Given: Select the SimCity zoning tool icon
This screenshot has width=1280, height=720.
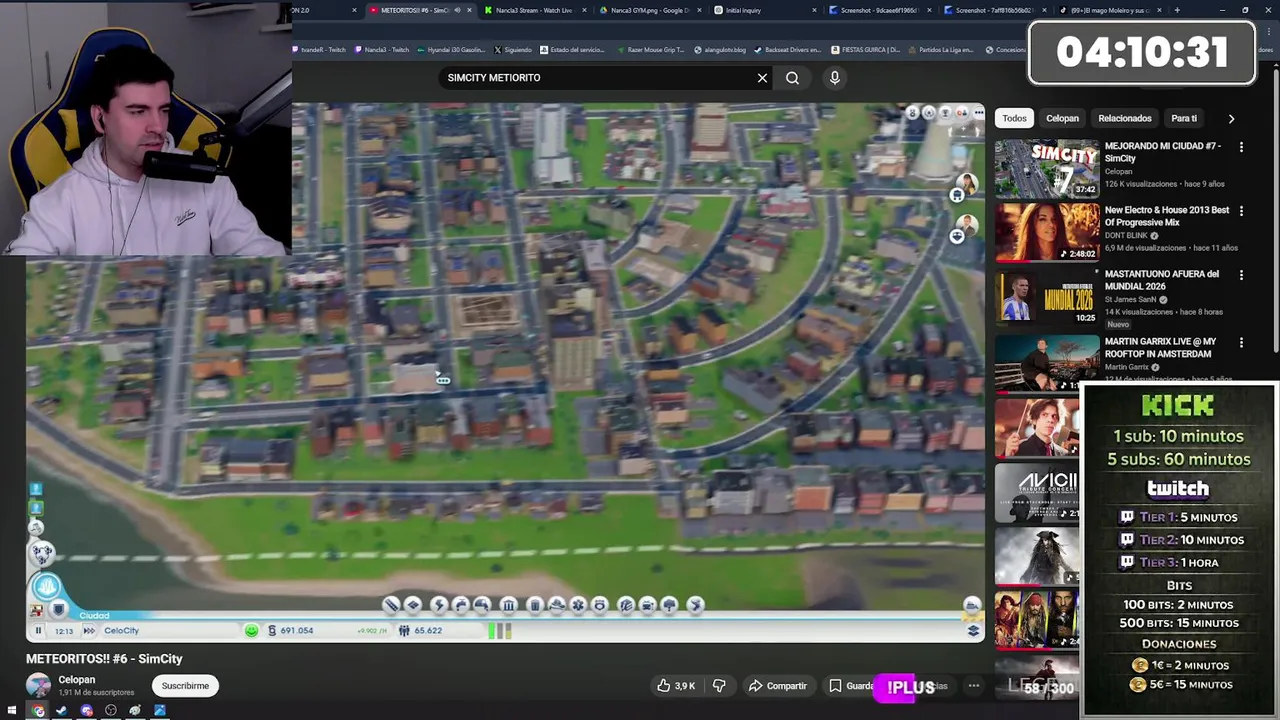Looking at the screenshot, I should point(413,605).
